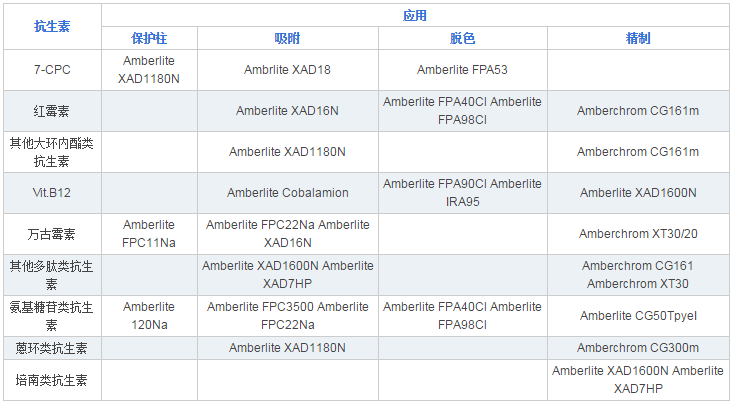Viewport: 731px width, 403px height.
Task: Select the 7-CPC row label
Action: click(52, 70)
